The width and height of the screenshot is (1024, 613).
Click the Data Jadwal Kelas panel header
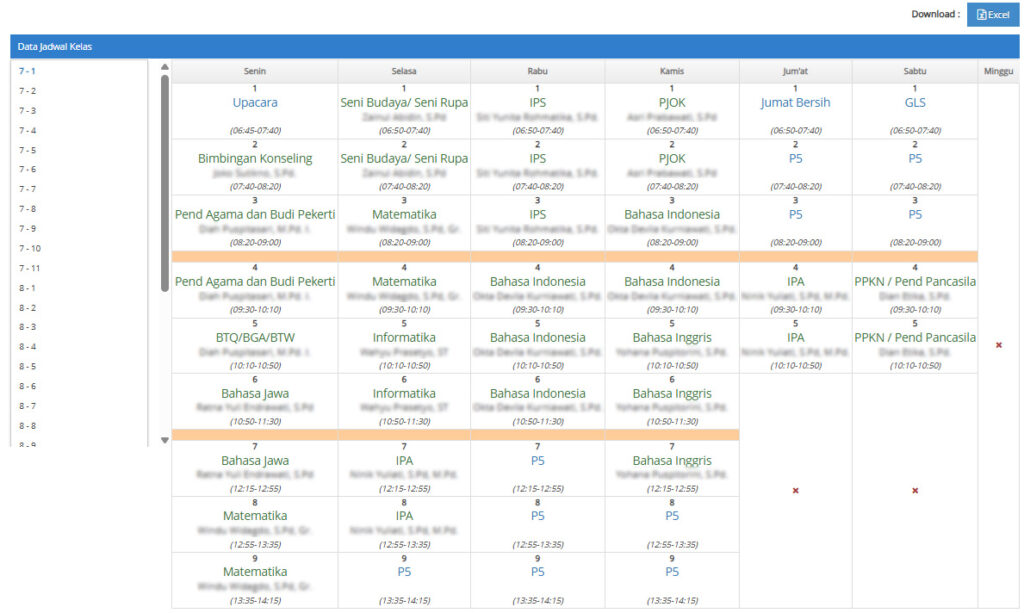pos(515,46)
